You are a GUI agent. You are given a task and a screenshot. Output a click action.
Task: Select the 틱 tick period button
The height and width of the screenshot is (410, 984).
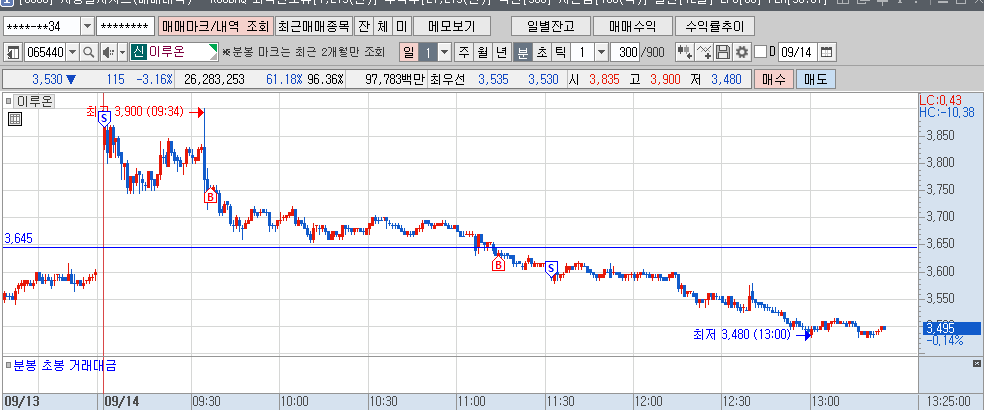point(560,52)
